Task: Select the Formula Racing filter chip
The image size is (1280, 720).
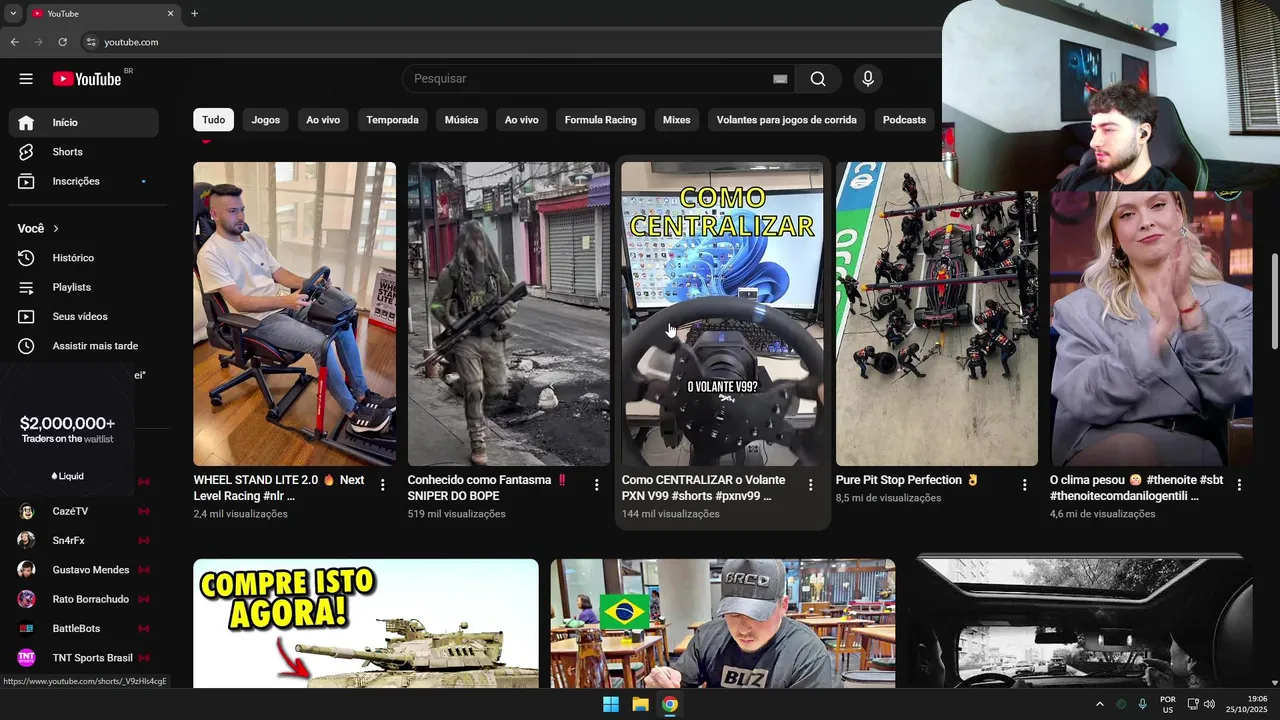Action: [600, 120]
